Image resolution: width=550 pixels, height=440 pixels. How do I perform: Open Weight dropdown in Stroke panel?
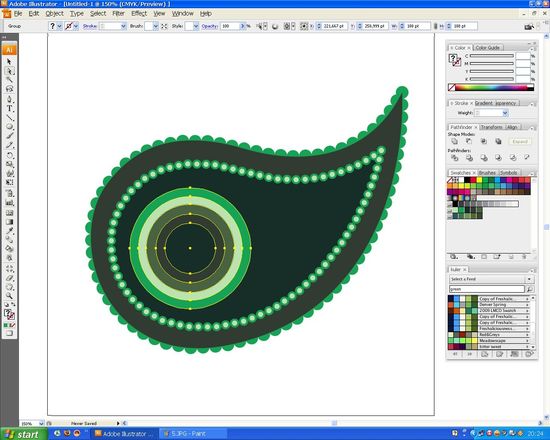[x=505, y=113]
